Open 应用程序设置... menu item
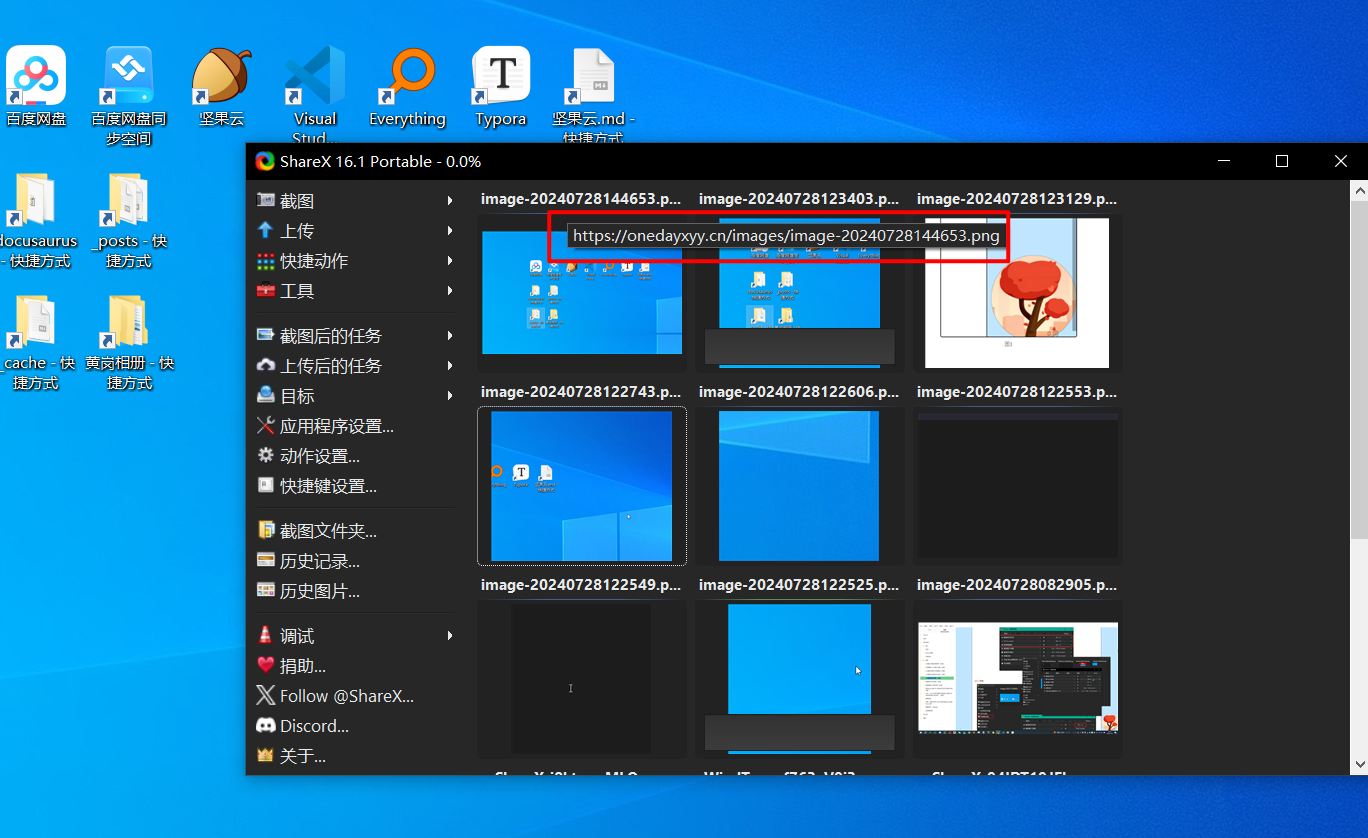Screen dimensions: 1368x838 coord(336,426)
